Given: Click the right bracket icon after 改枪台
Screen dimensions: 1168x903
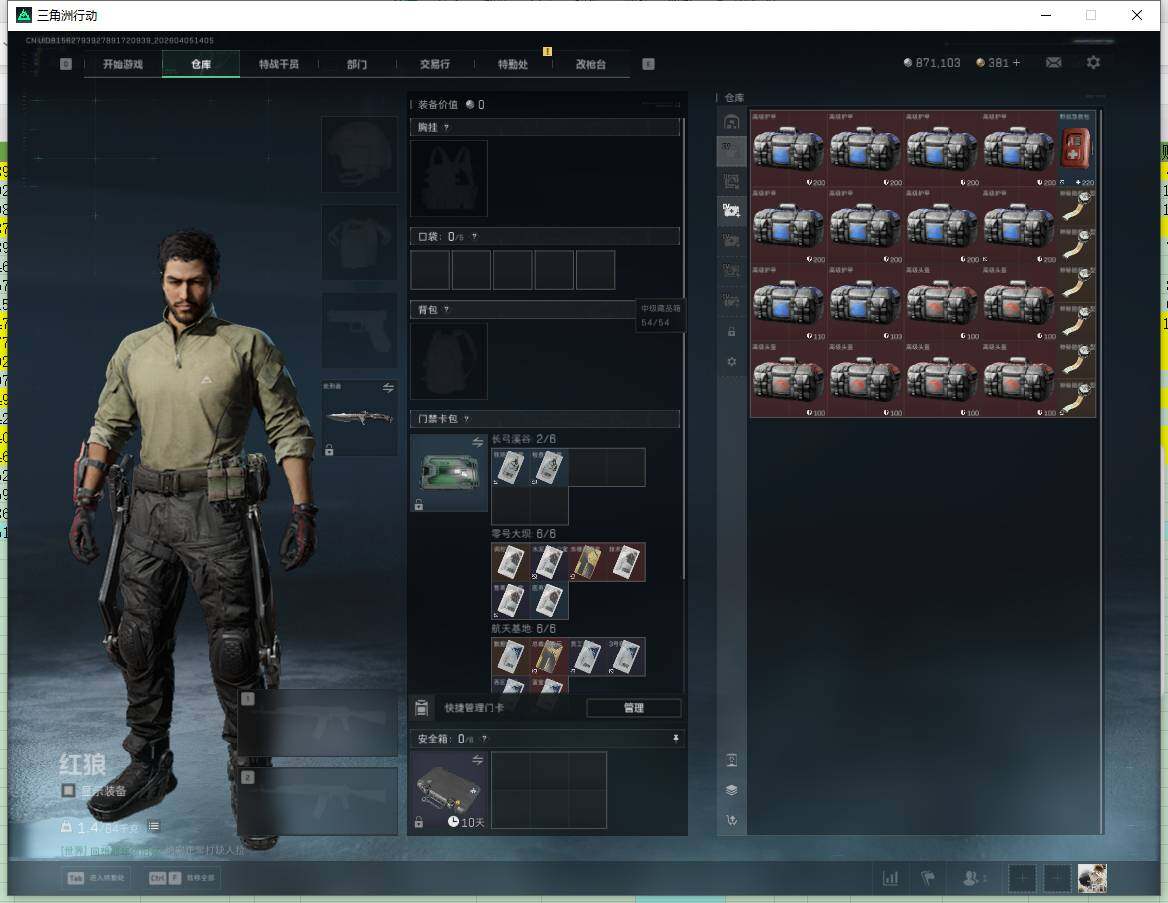Looking at the screenshot, I should tap(648, 64).
